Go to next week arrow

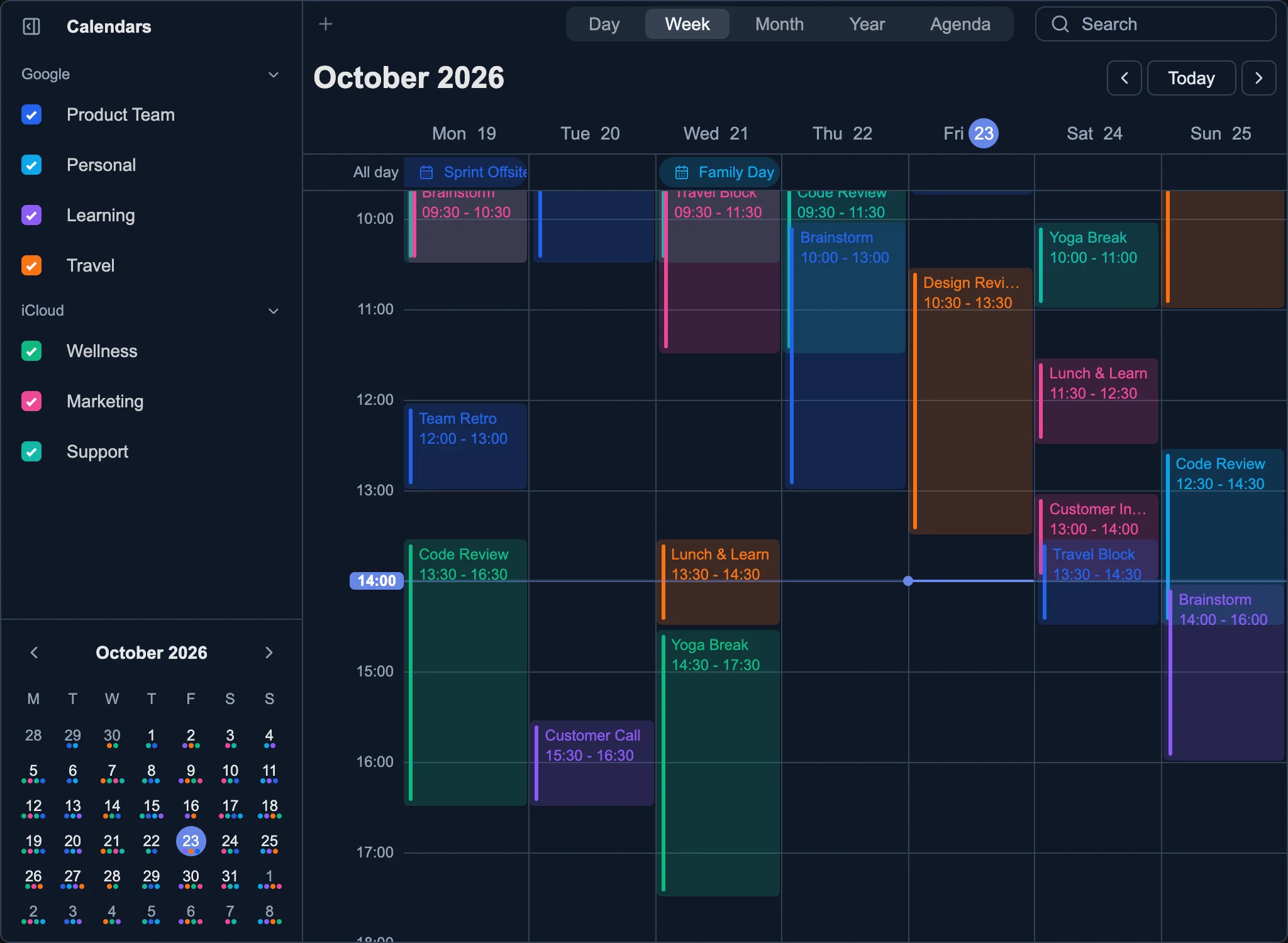1258,78
